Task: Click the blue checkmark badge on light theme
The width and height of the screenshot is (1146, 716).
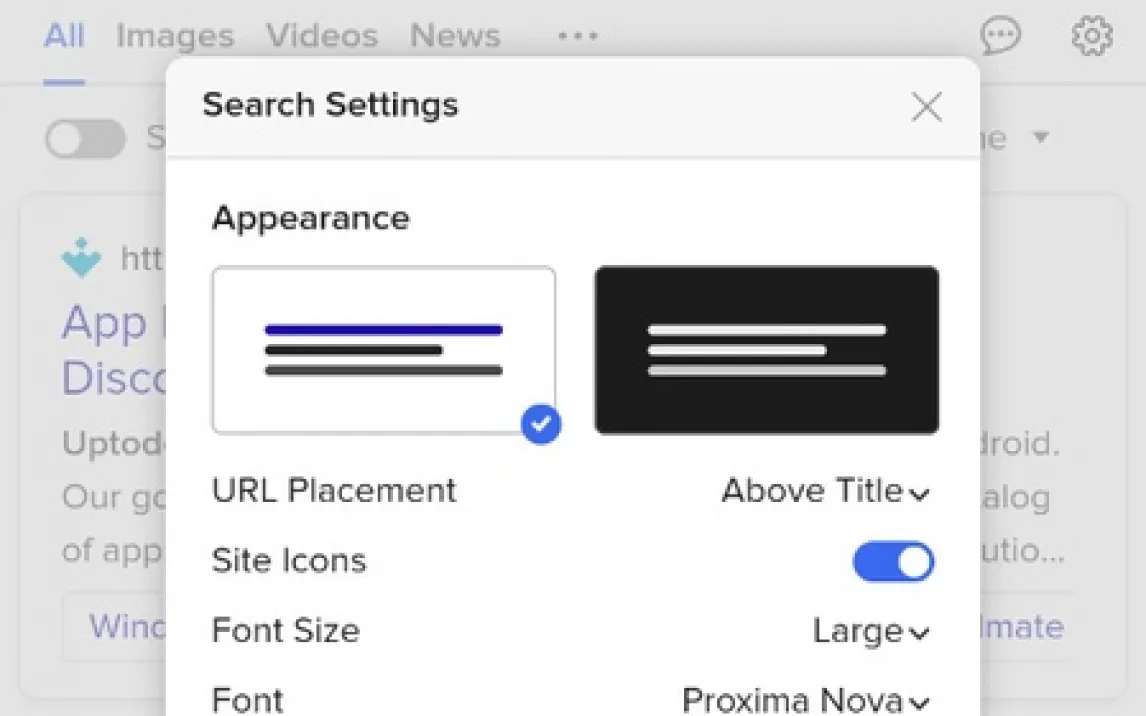Action: tap(541, 425)
